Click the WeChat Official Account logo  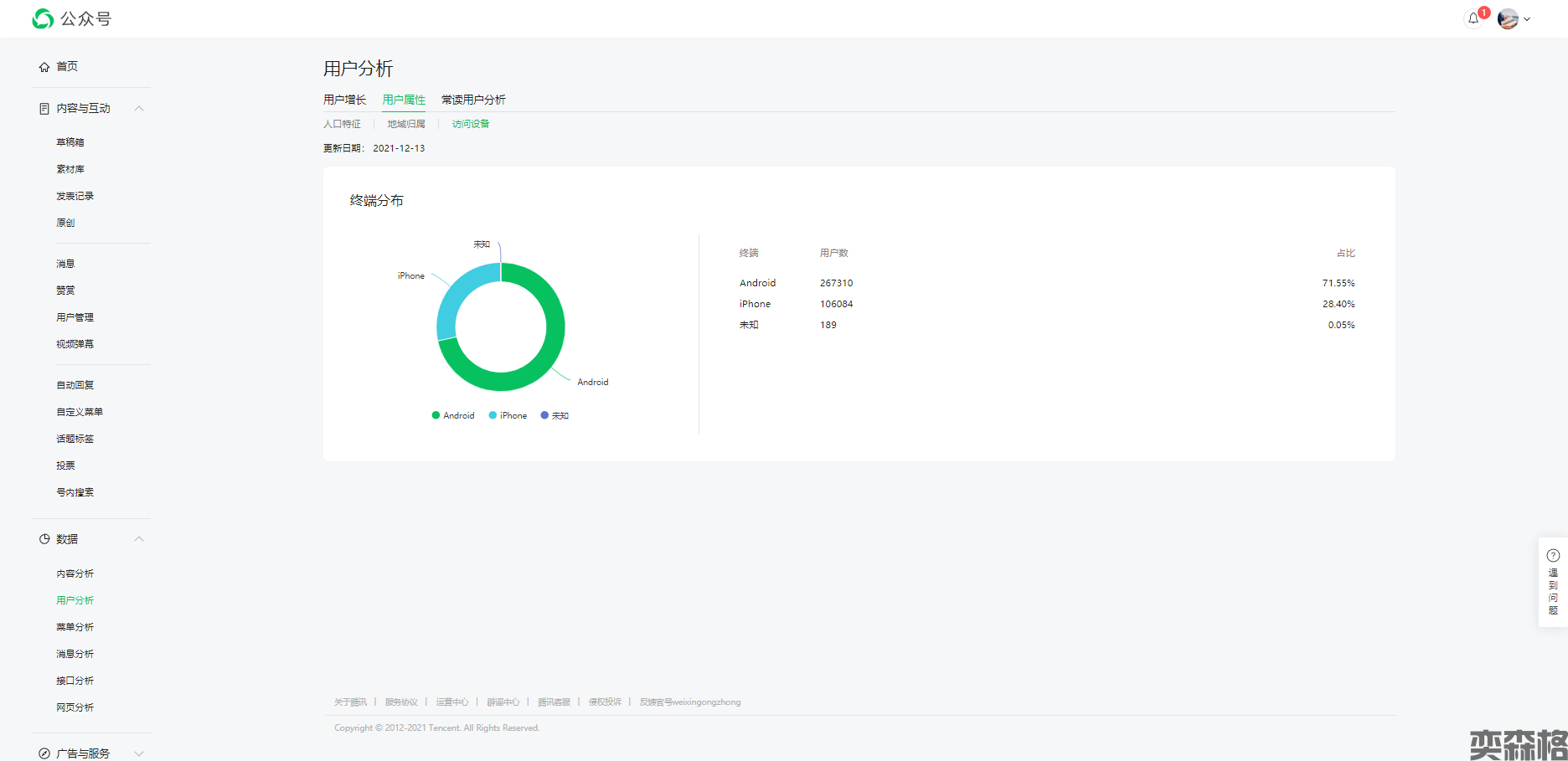coord(44,18)
